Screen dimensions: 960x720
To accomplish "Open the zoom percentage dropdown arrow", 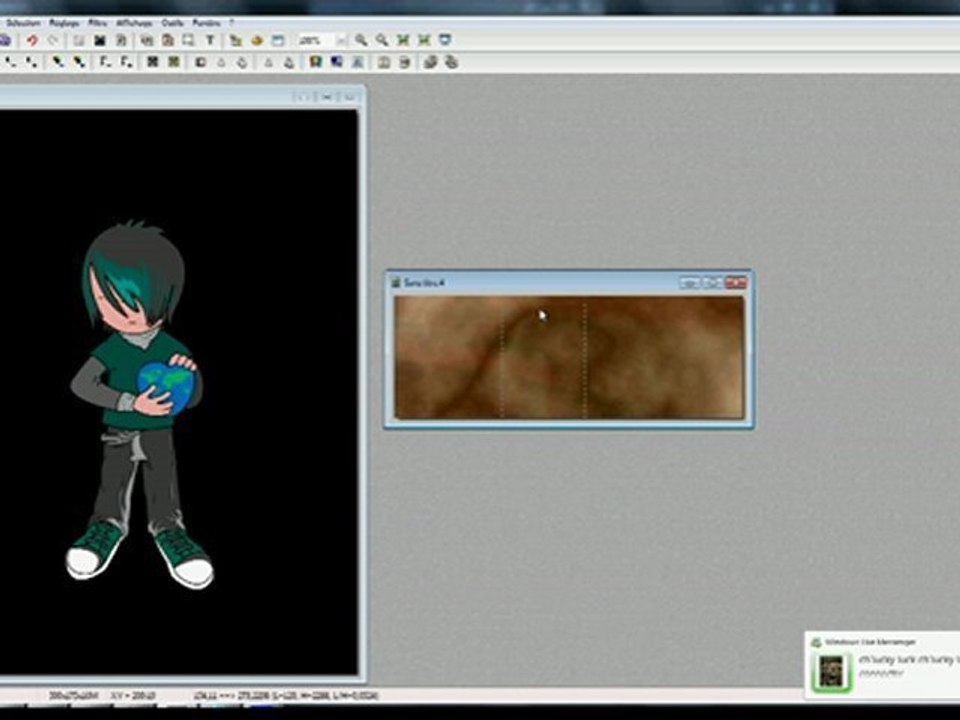I will pyautogui.click(x=341, y=41).
